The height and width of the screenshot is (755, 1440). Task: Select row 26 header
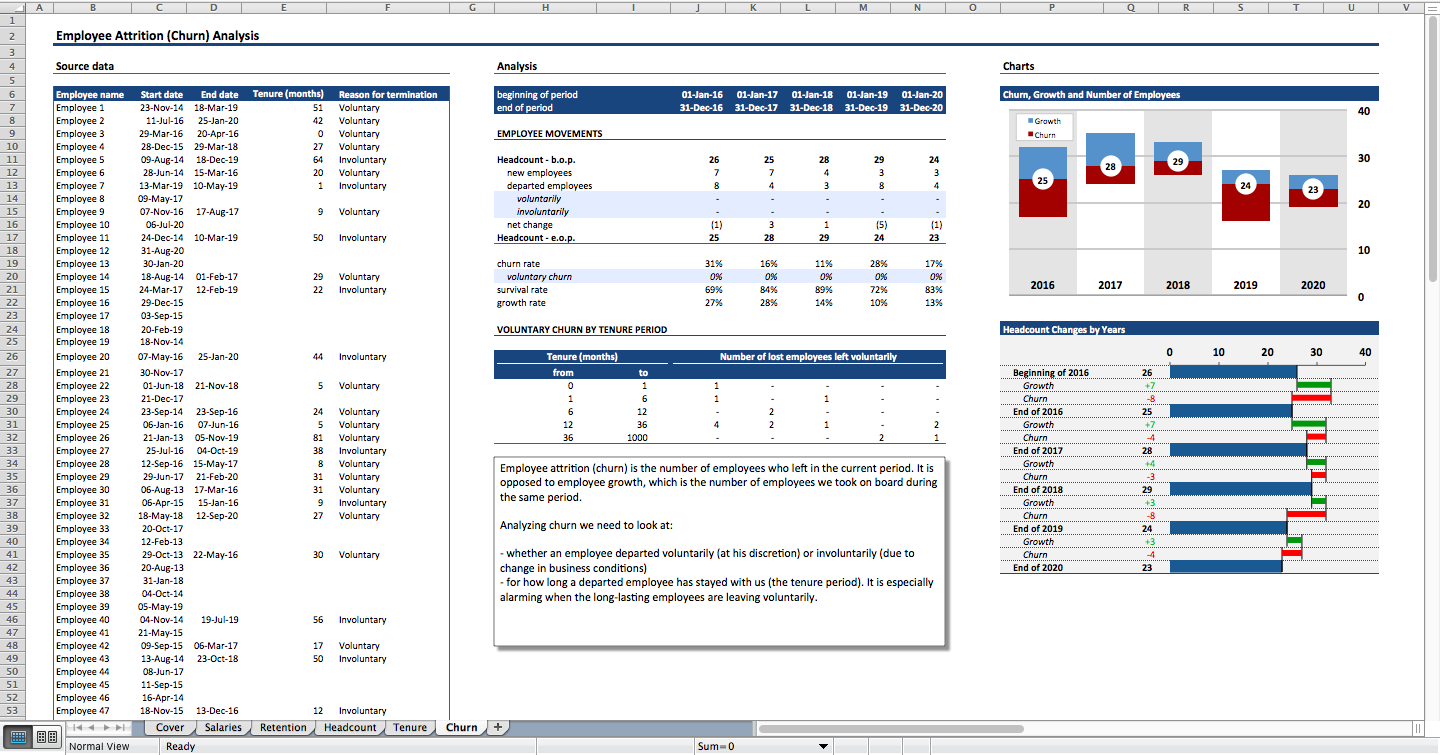pyautogui.click(x=11, y=356)
